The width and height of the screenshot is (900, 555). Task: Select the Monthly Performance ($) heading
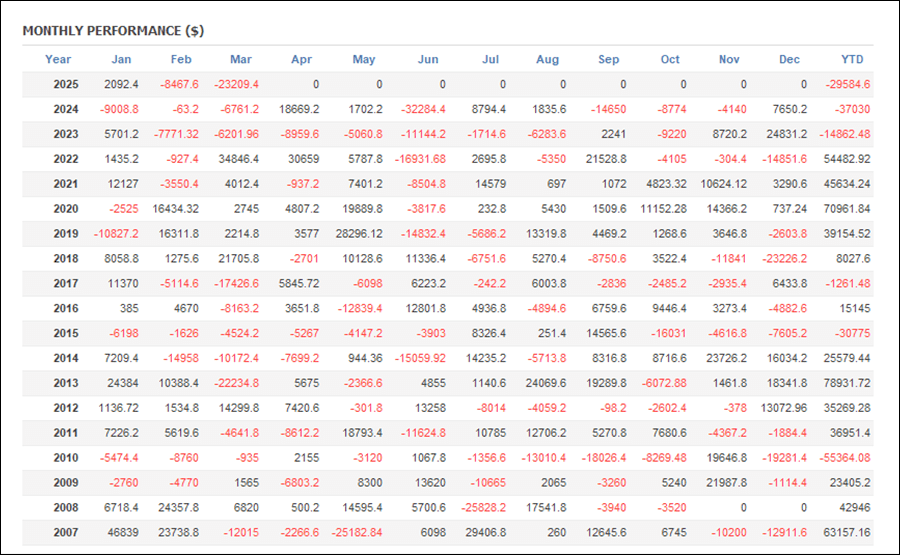tap(113, 31)
